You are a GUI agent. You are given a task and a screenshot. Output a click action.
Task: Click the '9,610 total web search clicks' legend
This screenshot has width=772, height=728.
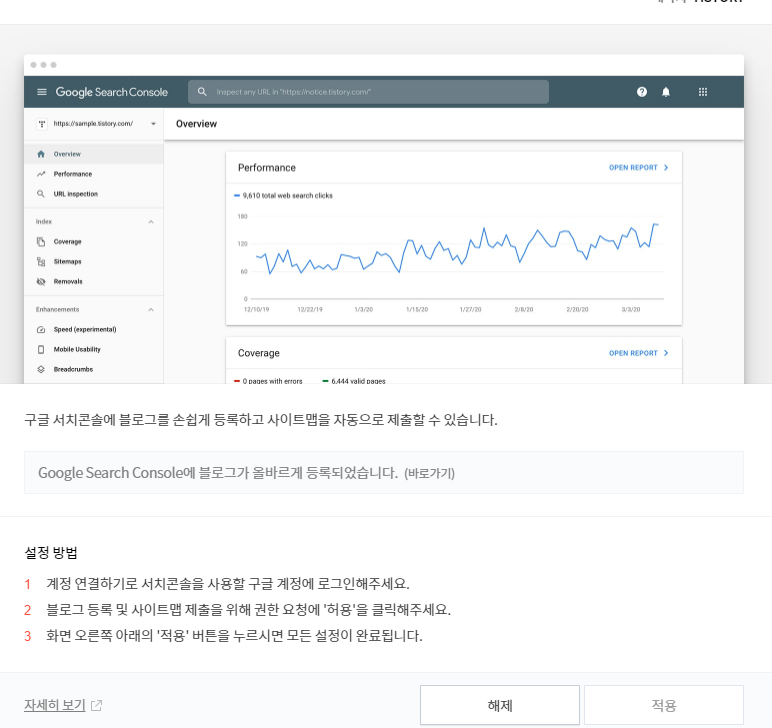[x=284, y=196]
